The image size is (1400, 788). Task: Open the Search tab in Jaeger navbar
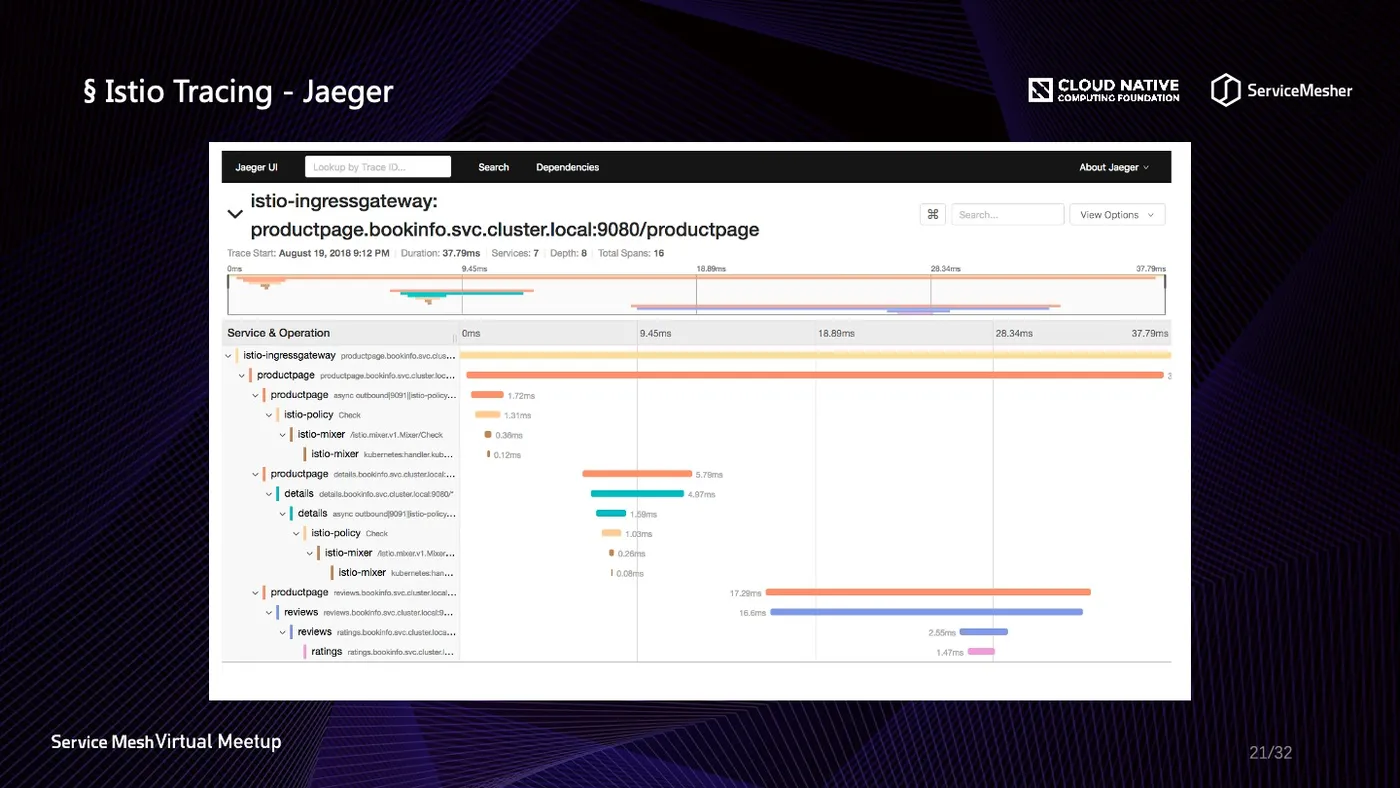point(493,167)
